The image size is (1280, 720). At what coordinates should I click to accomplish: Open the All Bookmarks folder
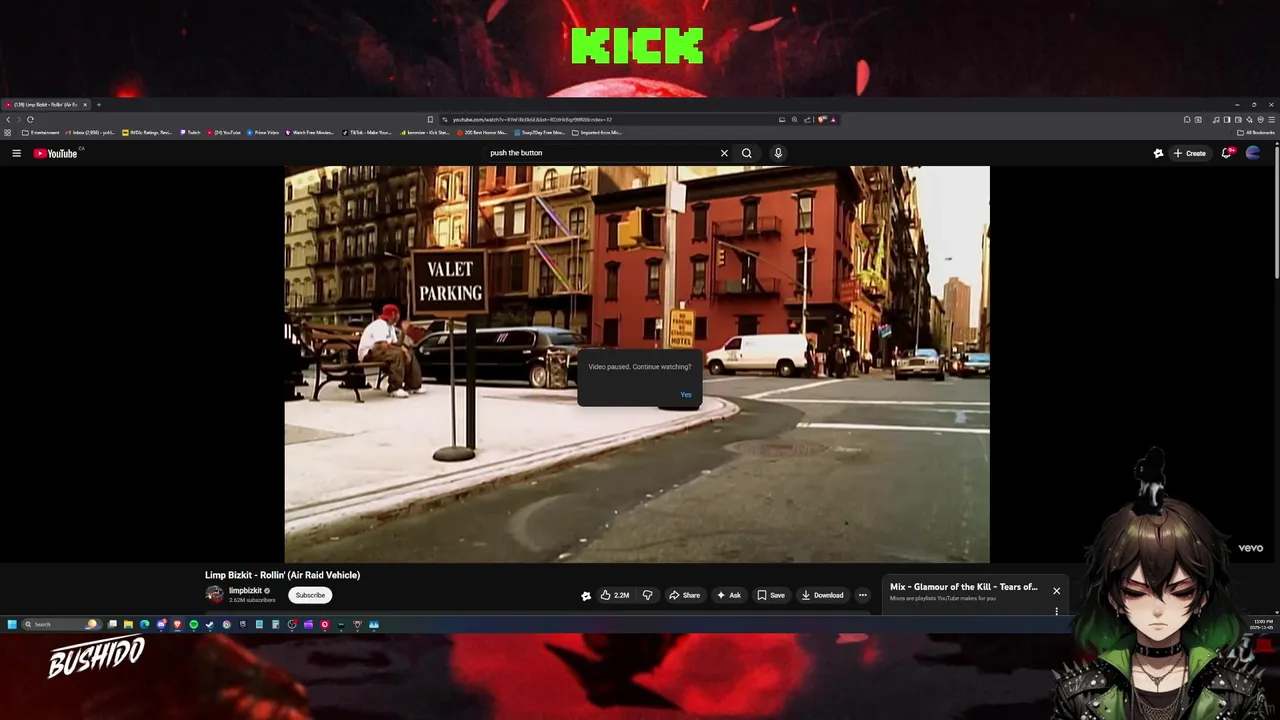point(1256,132)
